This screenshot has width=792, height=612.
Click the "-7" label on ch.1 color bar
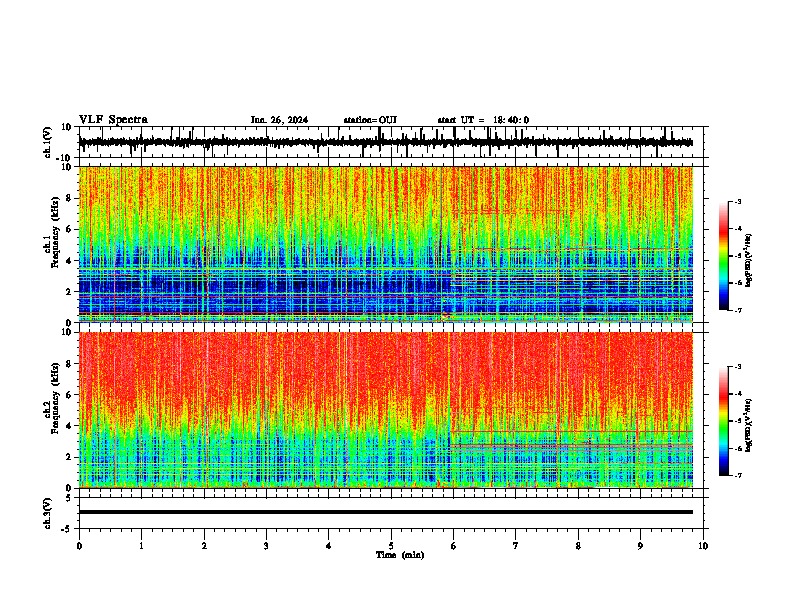737,310
